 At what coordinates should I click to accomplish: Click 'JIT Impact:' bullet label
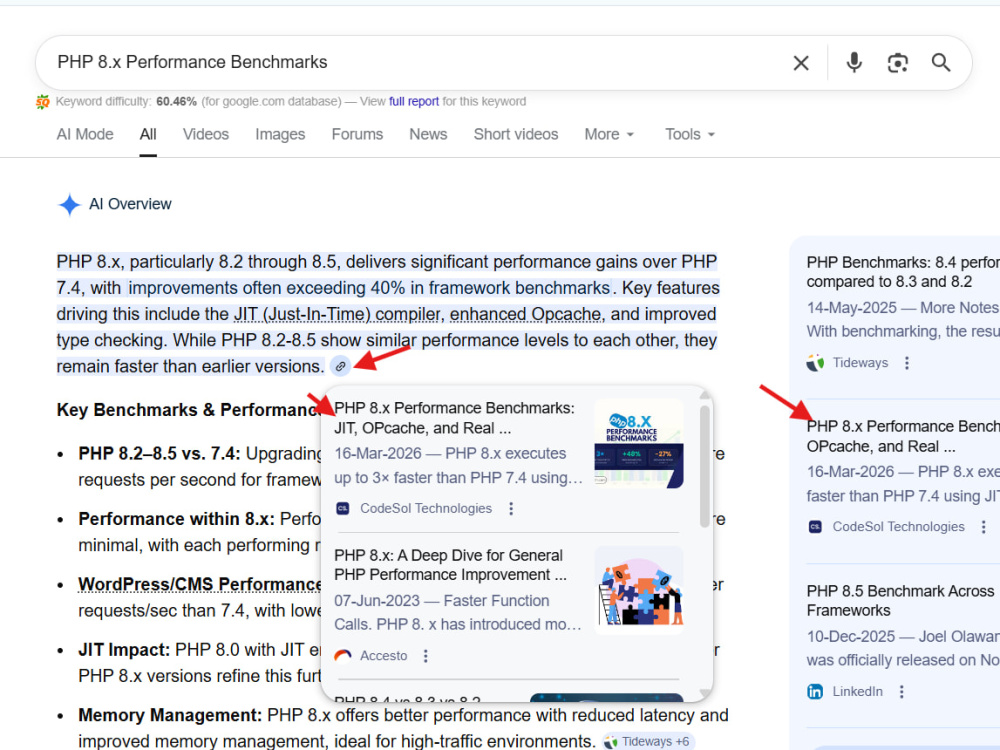tap(124, 650)
